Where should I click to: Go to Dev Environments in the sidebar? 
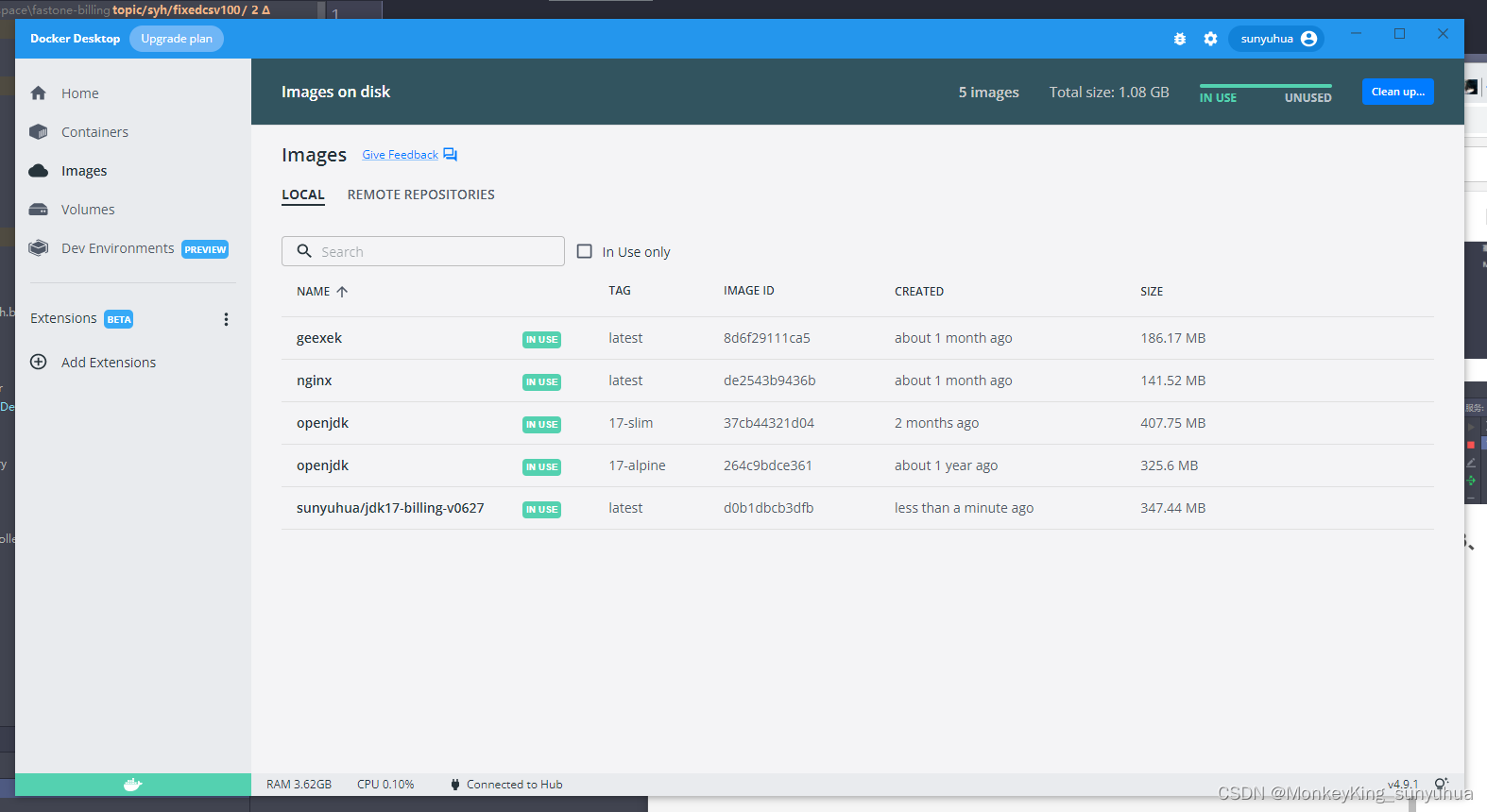click(x=118, y=248)
